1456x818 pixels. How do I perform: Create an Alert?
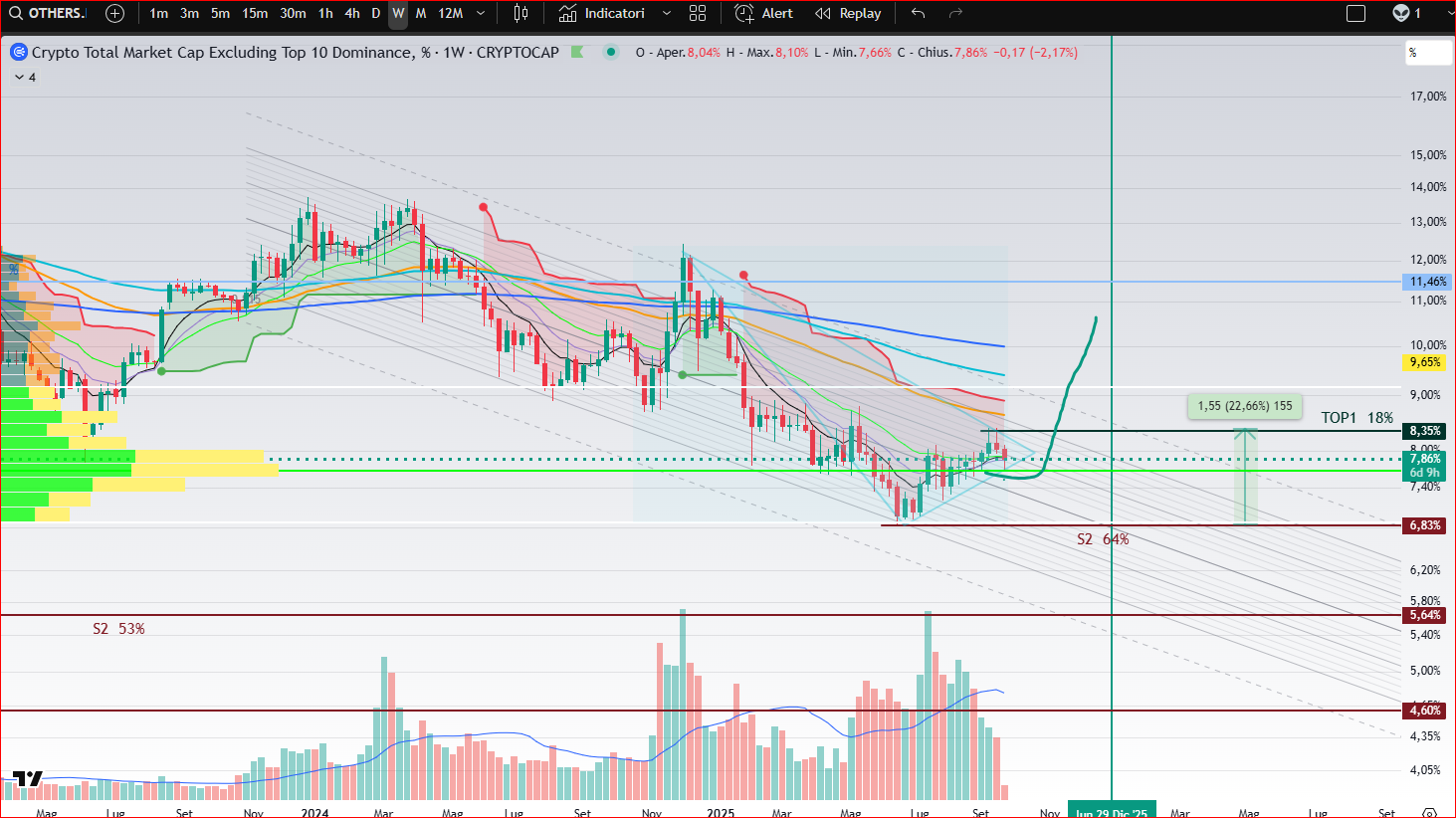pos(764,13)
